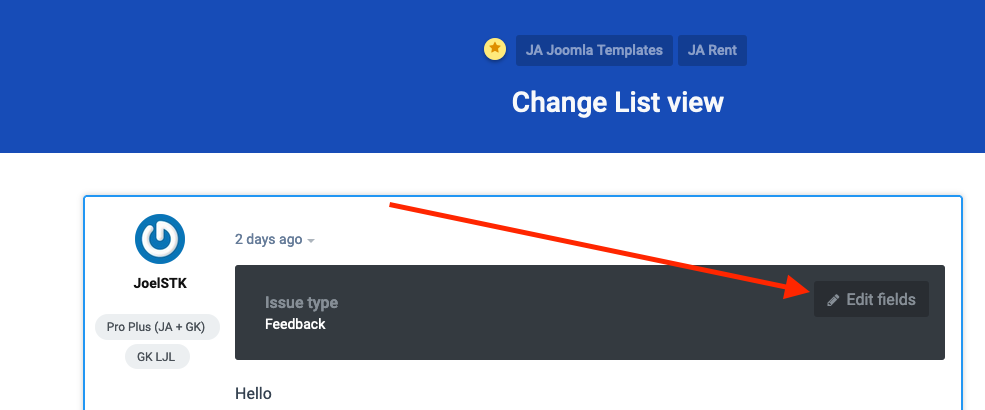Screen dimensions: 985x410
Task: Click the white page margin left of the post
Action: (40, 300)
